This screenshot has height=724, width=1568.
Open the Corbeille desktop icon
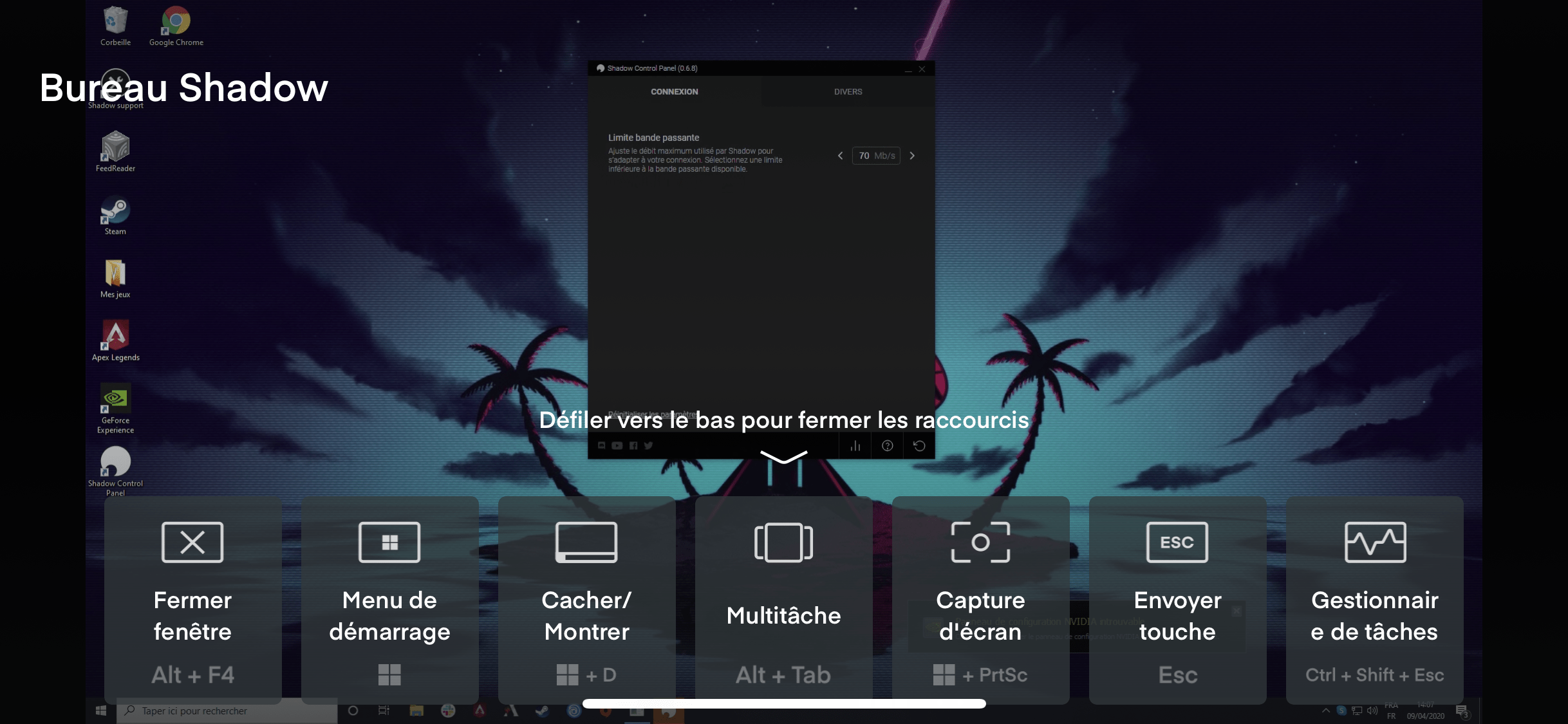pyautogui.click(x=115, y=26)
